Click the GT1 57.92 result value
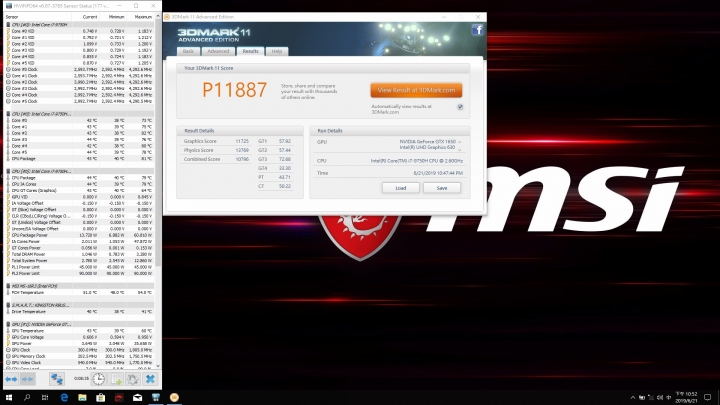Viewport: 720px width, 405px height. [x=284, y=141]
